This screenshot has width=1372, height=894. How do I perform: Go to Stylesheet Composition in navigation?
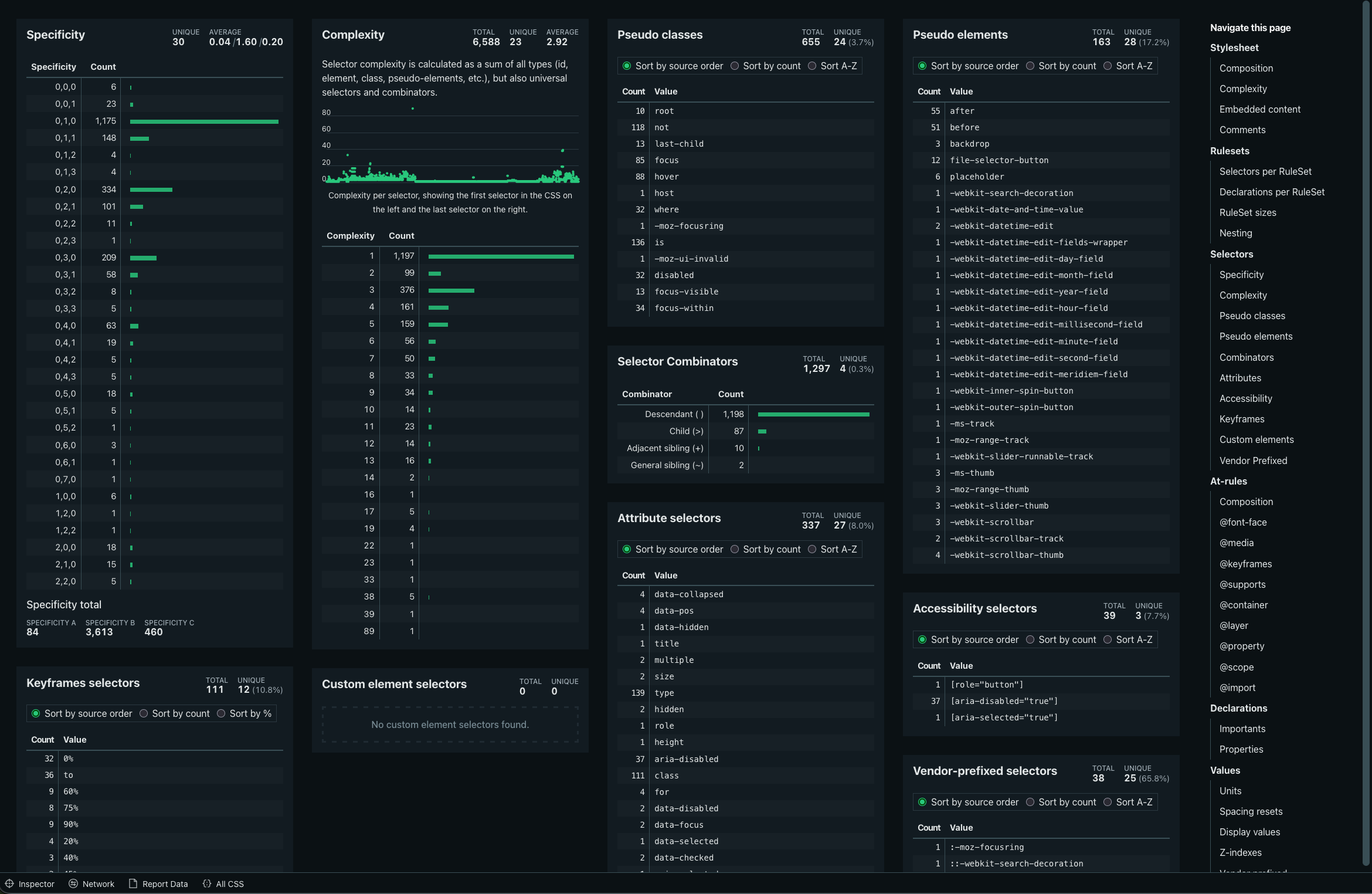tap(1246, 68)
